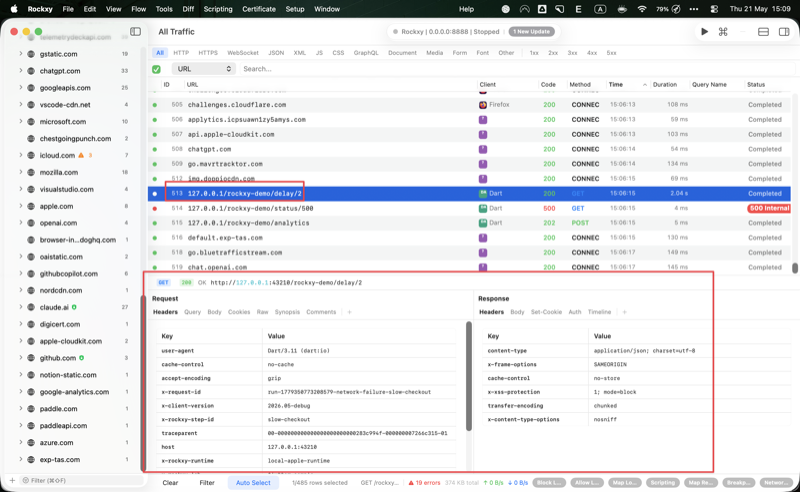Expand the gstatic.com domain group
The image size is (800, 492).
[21, 54]
